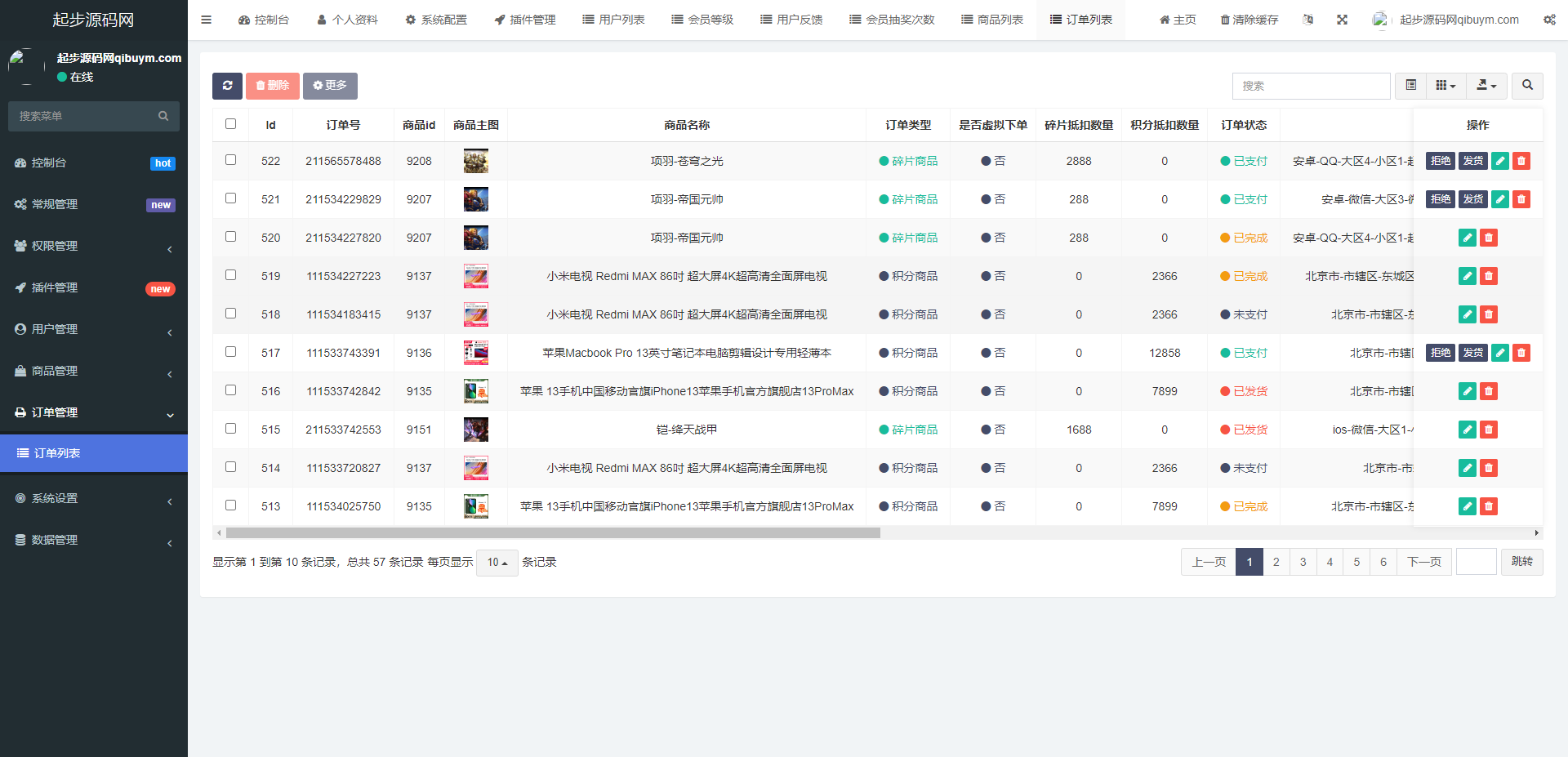The height and width of the screenshot is (757, 1568).
Task: Enter fullscreen using the expand arrows icon
Action: [1342, 20]
